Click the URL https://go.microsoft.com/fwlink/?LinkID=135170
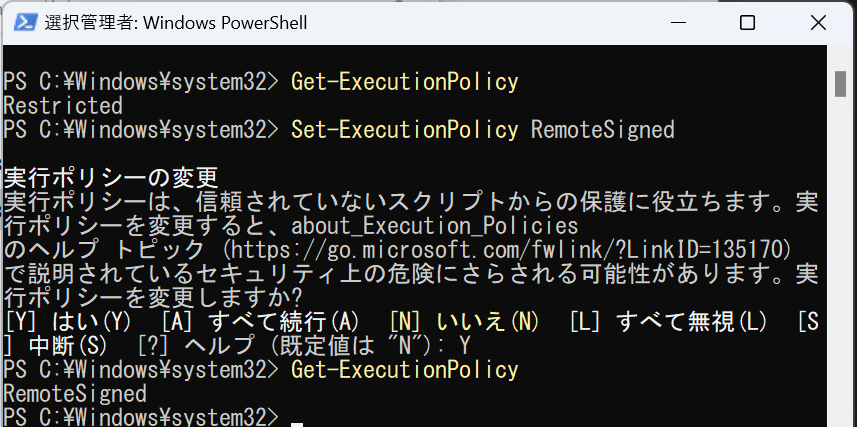The height and width of the screenshot is (427, 857). point(507,250)
